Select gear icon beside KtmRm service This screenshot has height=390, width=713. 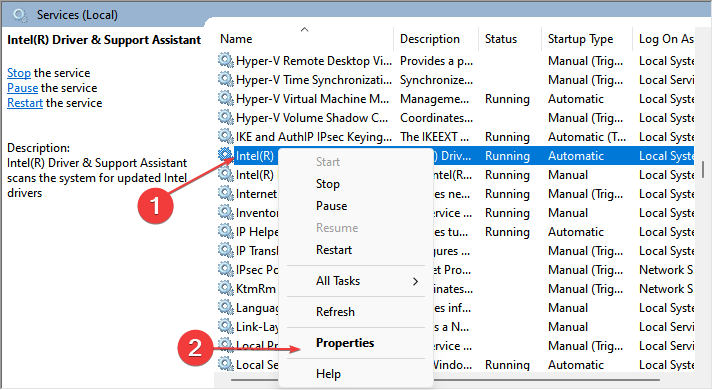(x=225, y=288)
